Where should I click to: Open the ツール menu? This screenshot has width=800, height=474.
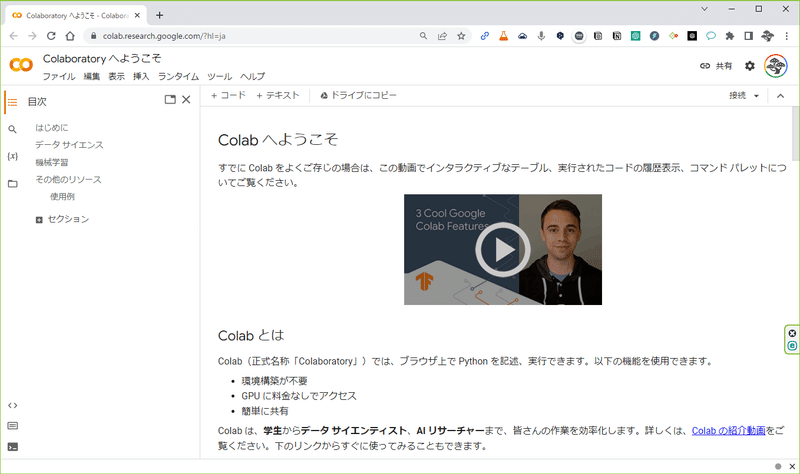click(x=219, y=77)
